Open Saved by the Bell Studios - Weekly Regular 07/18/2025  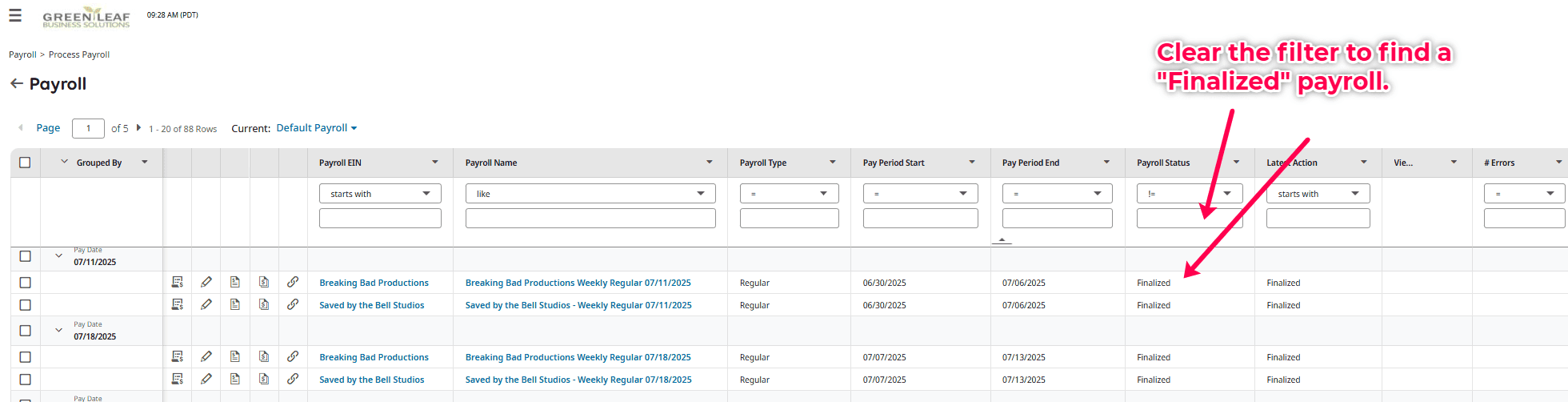point(578,380)
